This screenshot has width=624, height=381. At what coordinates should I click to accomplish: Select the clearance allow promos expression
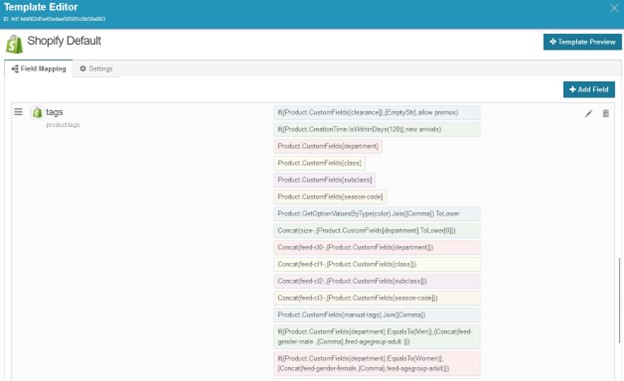pyautogui.click(x=377, y=113)
